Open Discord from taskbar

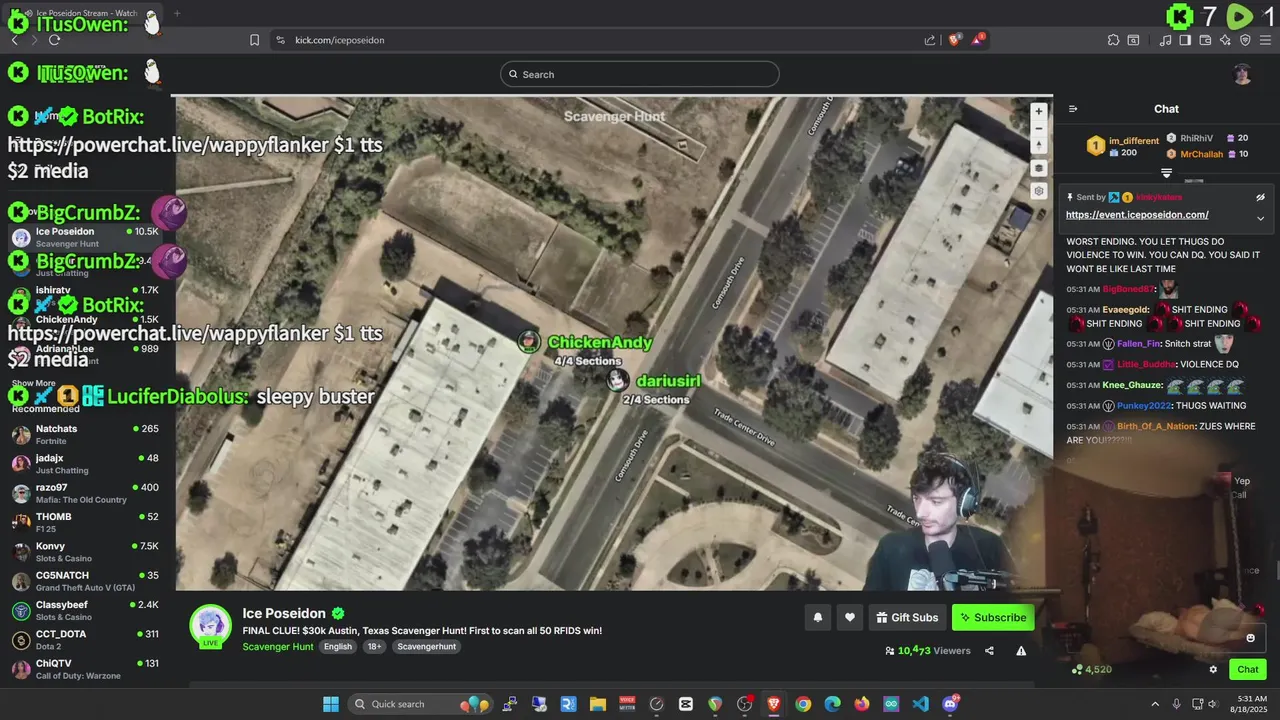(950, 704)
